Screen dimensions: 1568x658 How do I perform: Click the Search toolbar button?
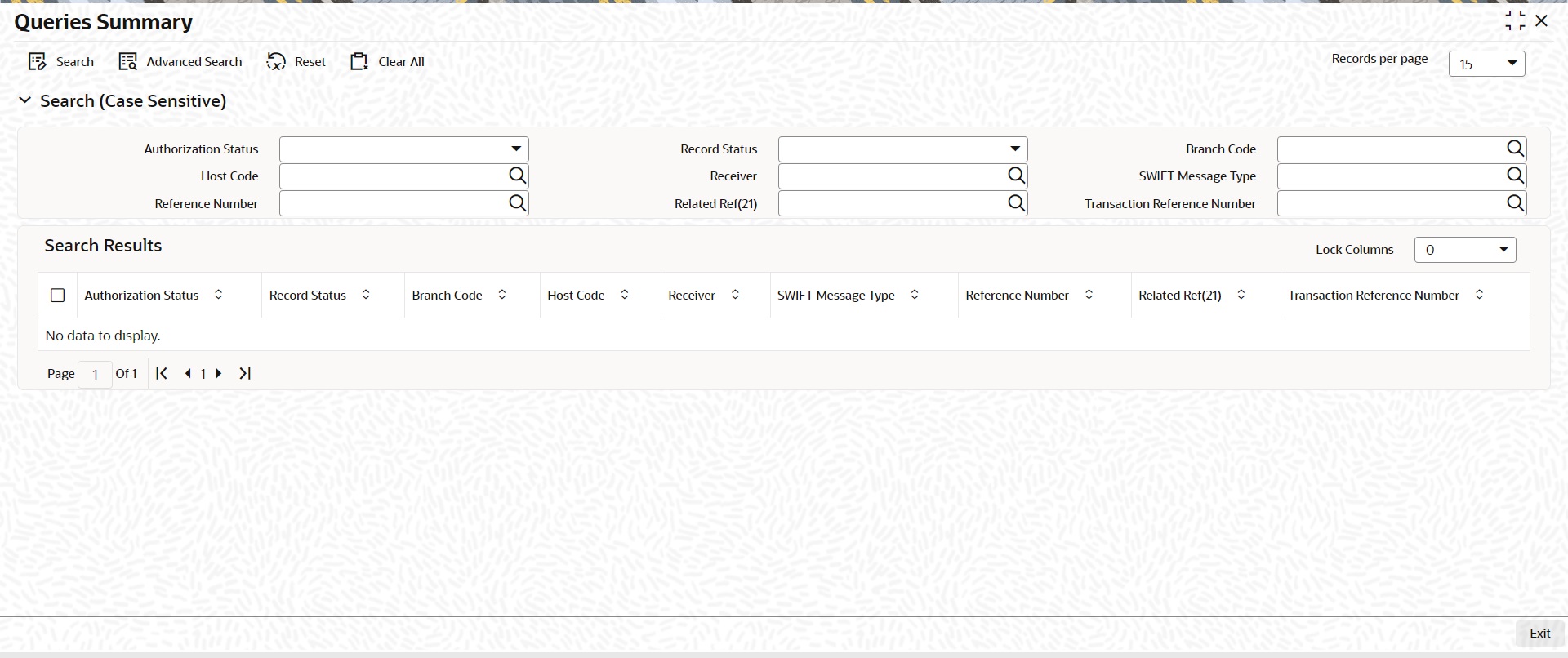click(61, 62)
